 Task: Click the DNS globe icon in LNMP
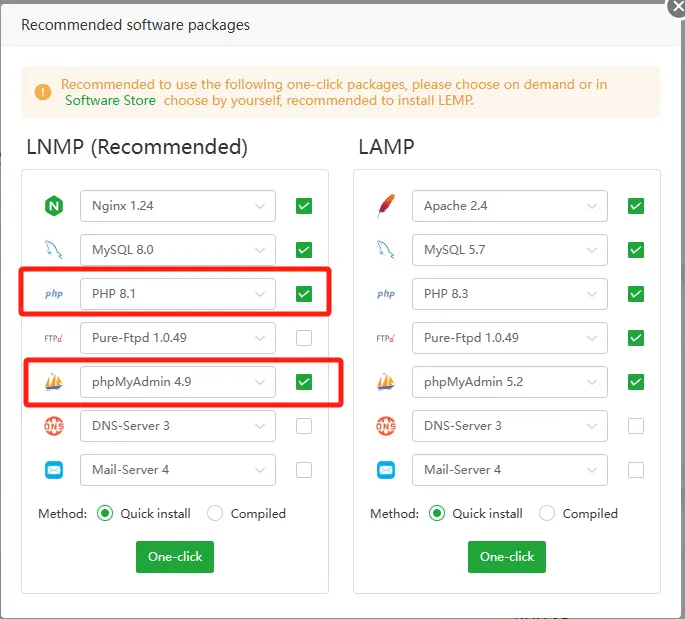click(x=54, y=426)
